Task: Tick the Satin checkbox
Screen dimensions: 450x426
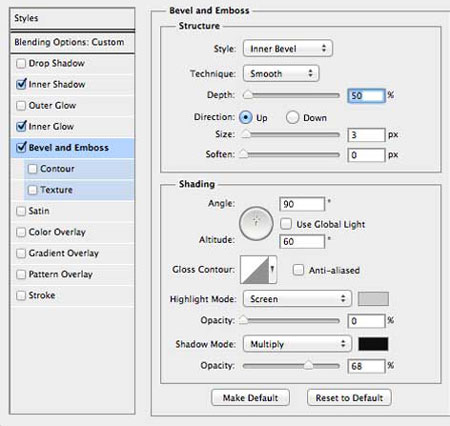Action: 21,211
